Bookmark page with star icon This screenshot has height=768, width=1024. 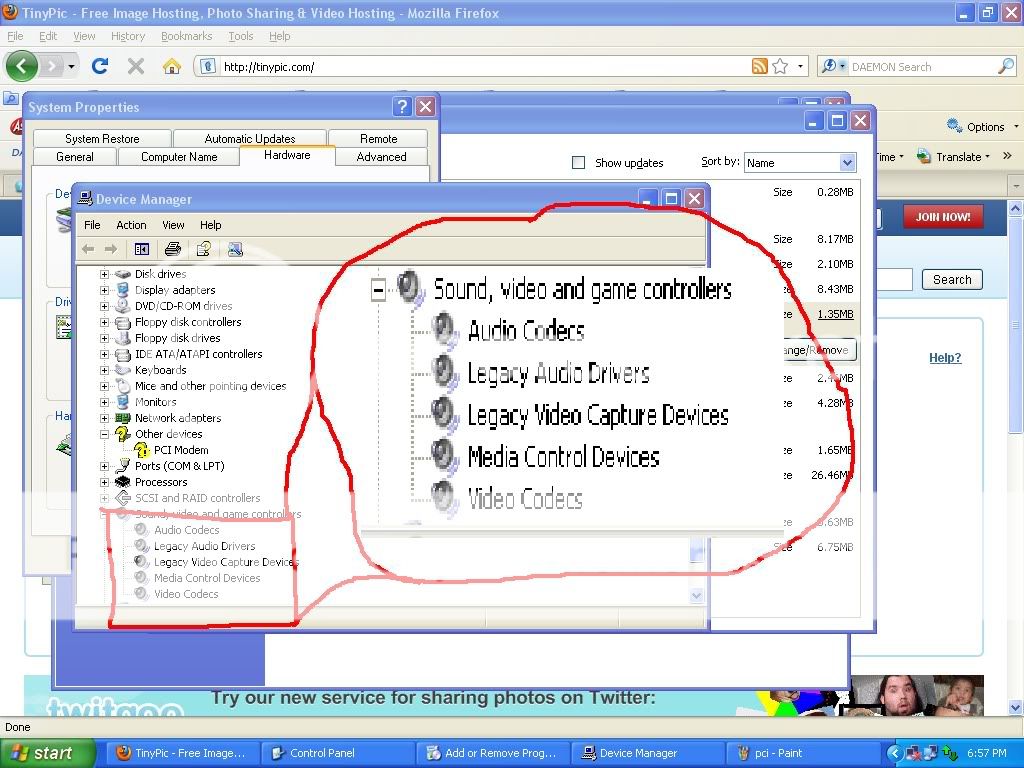click(x=780, y=66)
